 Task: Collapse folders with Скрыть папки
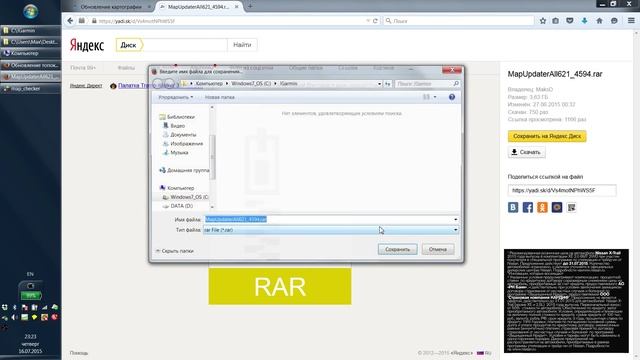click(175, 251)
